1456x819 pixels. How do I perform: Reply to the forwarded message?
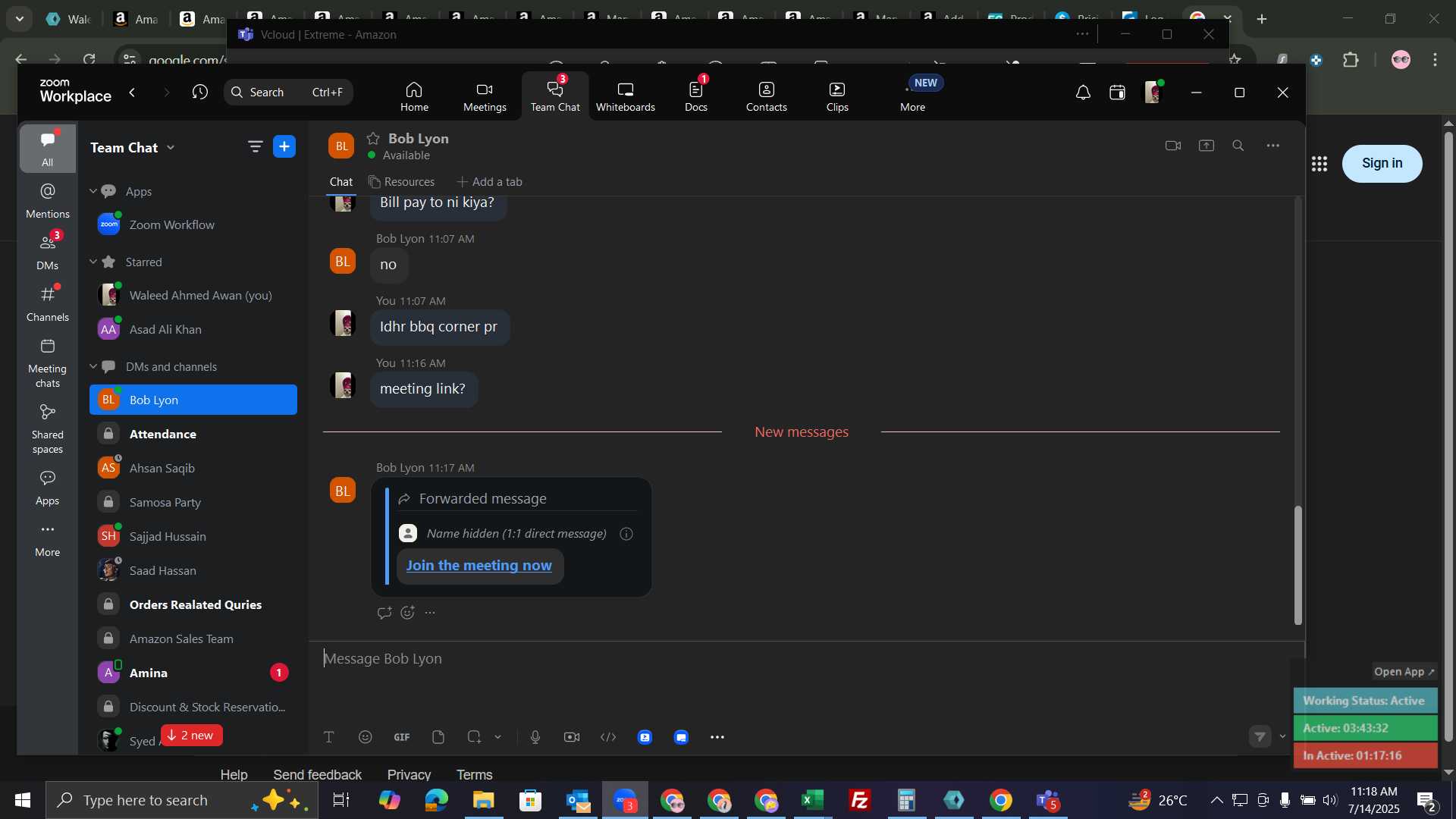384,613
